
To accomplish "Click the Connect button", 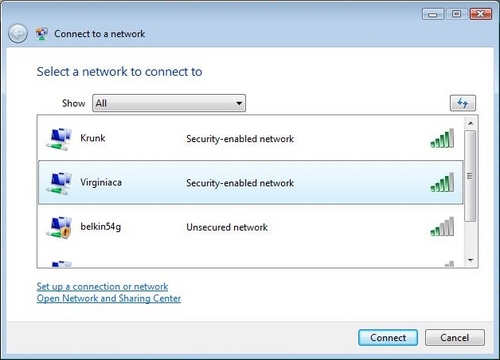I will (x=388, y=338).
